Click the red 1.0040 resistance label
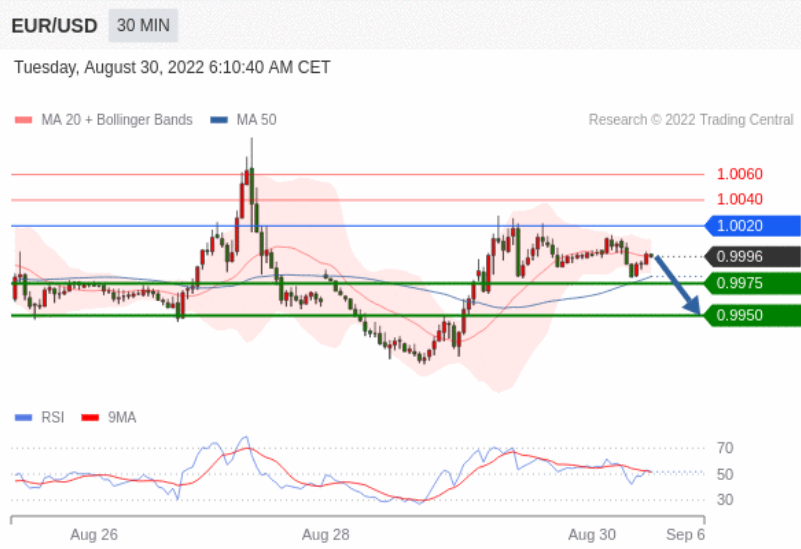Screen dimensions: 801x549 pyautogui.click(x=739, y=199)
